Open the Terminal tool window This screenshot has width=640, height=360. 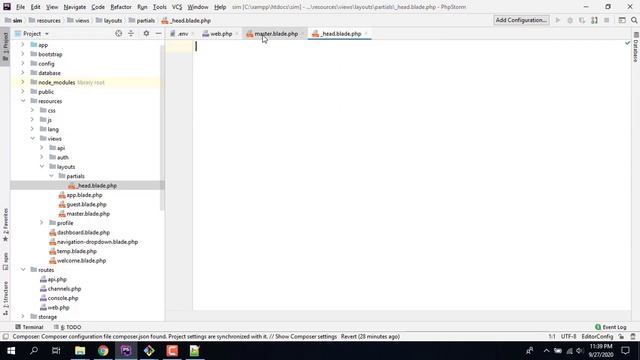pos(29,327)
